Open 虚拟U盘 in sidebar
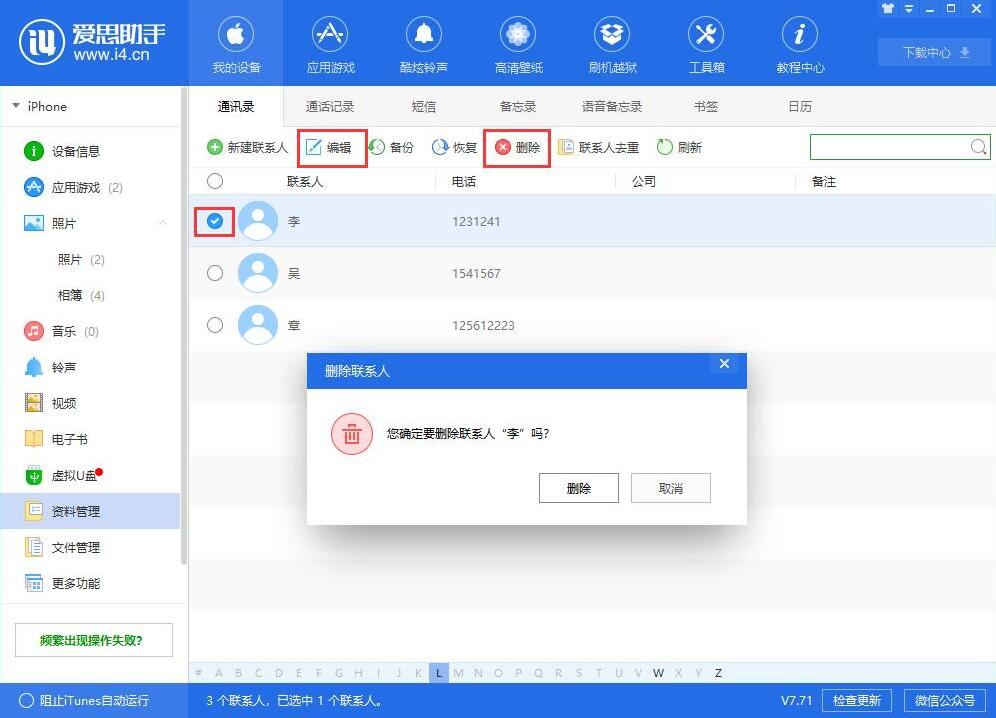This screenshot has height=718, width=996. coord(90,475)
